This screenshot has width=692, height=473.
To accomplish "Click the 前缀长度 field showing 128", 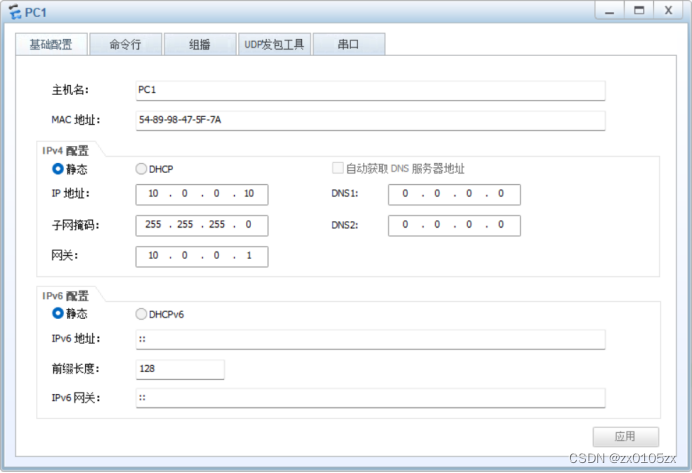I will pos(180,369).
